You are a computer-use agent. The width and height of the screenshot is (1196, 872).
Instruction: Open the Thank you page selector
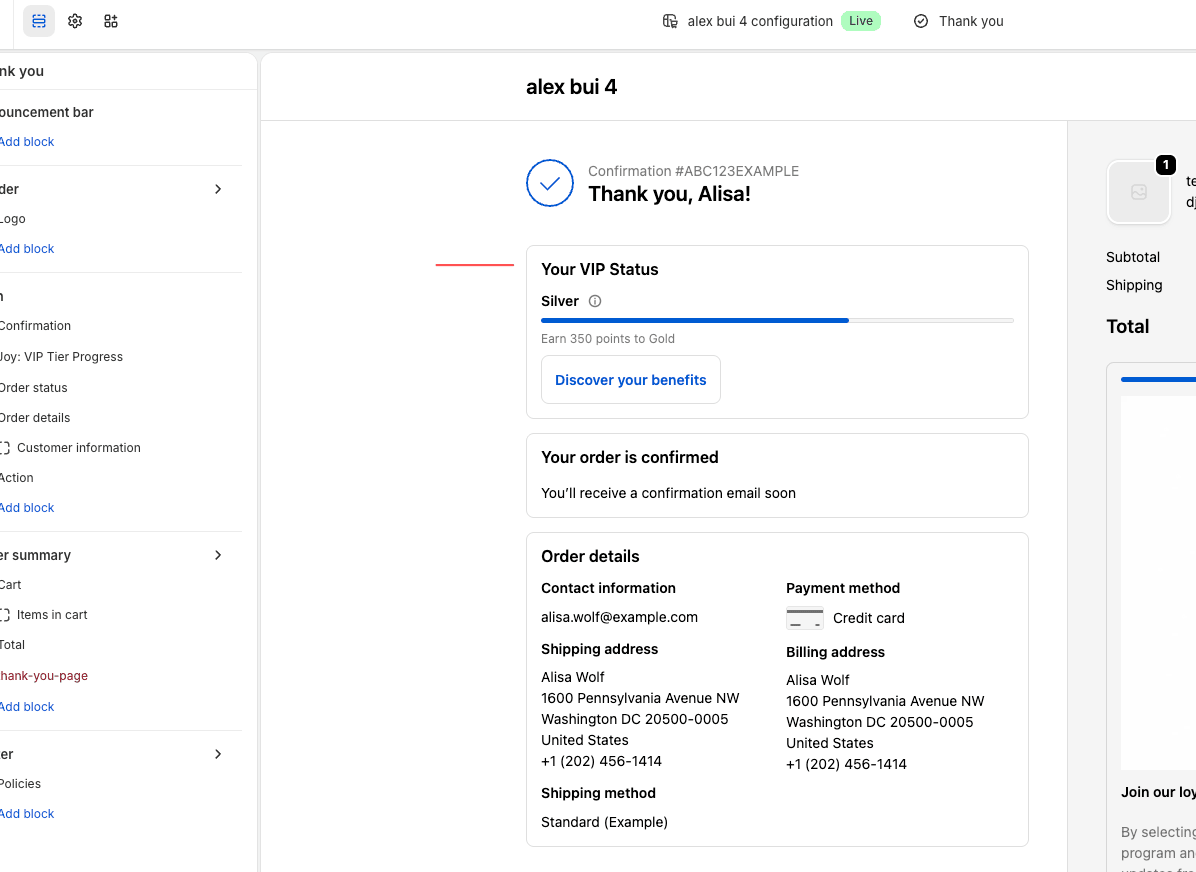click(959, 21)
